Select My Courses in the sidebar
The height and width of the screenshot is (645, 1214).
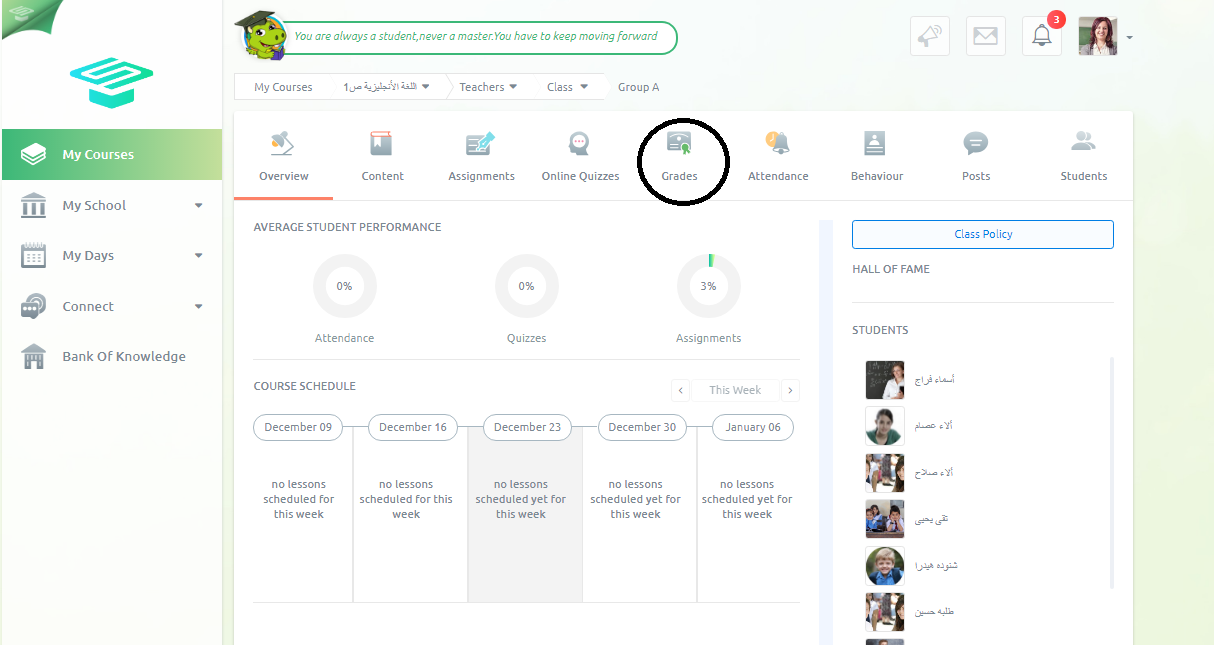(111, 154)
